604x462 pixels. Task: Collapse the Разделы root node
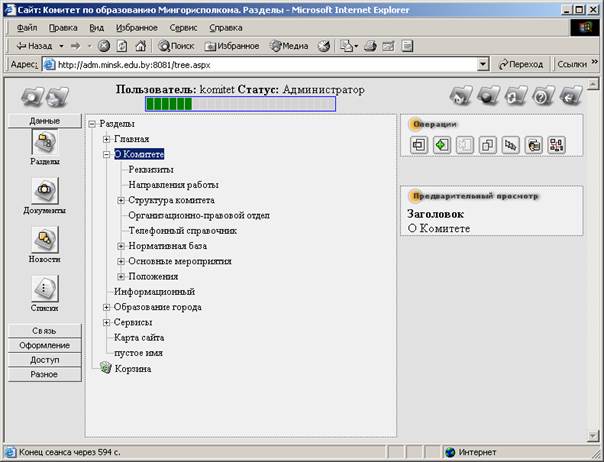click(92, 124)
